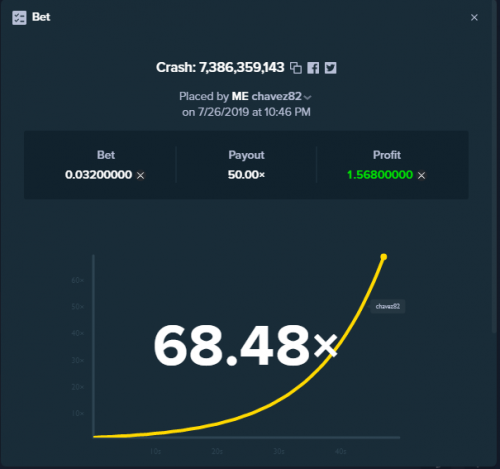The width and height of the screenshot is (500, 469).
Task: Open the chavez82 username link
Action: (276, 96)
